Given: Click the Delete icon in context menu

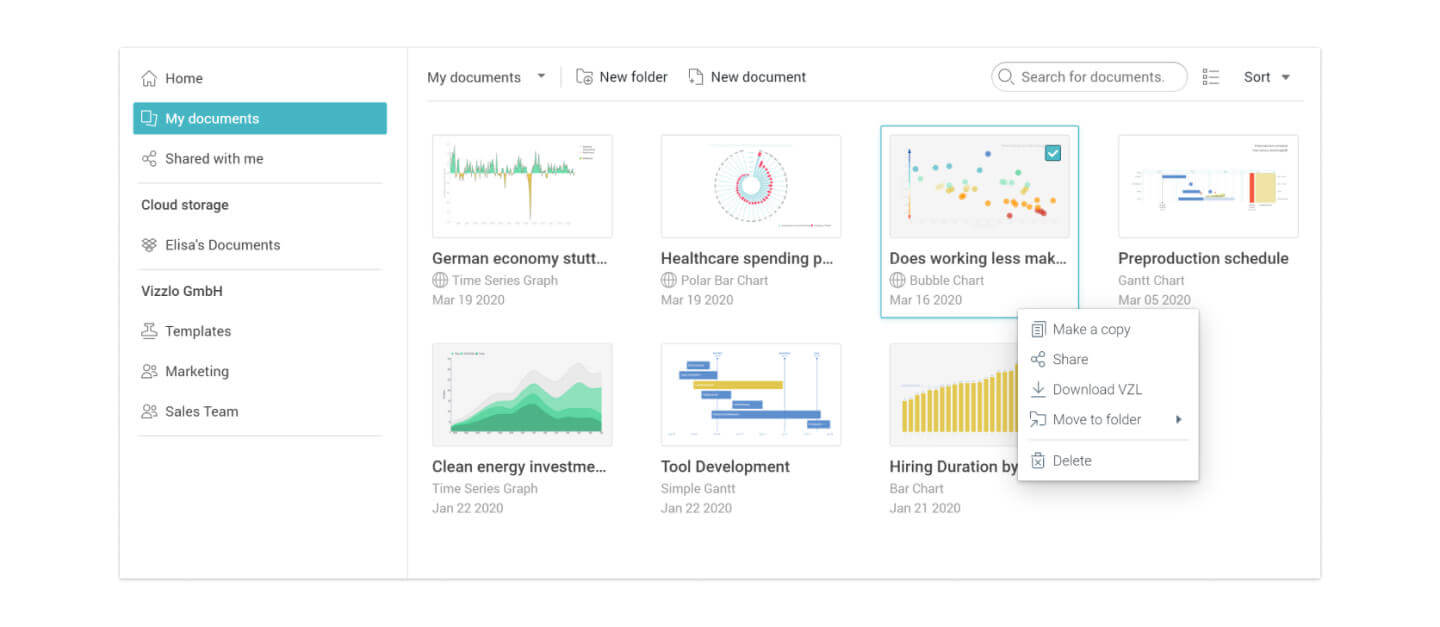Looking at the screenshot, I should [x=1038, y=461].
